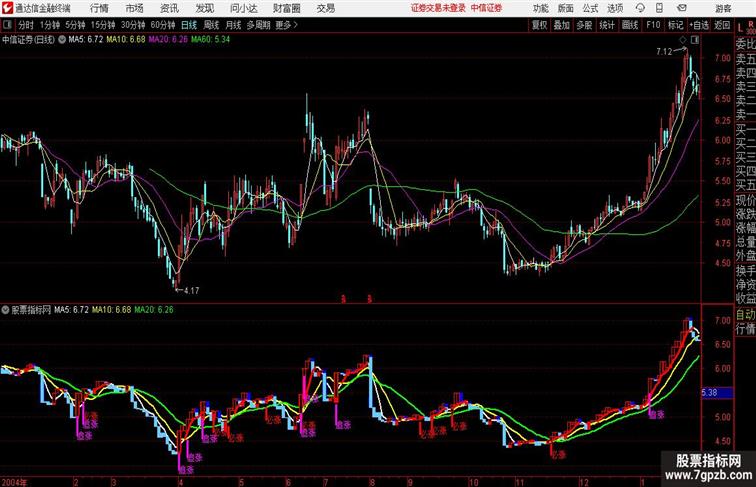Screen dimensions: 756x487
Task: Click month 12 marker on time axis
Action: [x=584, y=482]
